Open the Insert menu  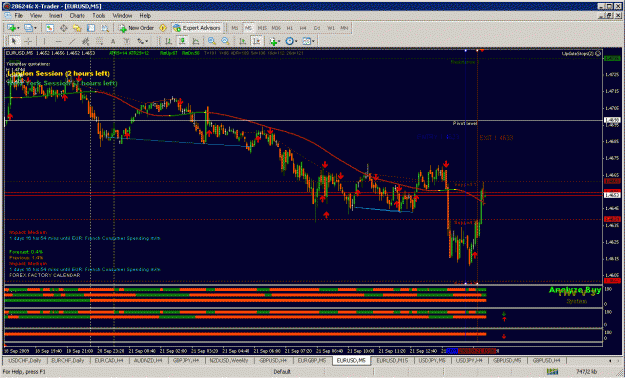pos(56,16)
